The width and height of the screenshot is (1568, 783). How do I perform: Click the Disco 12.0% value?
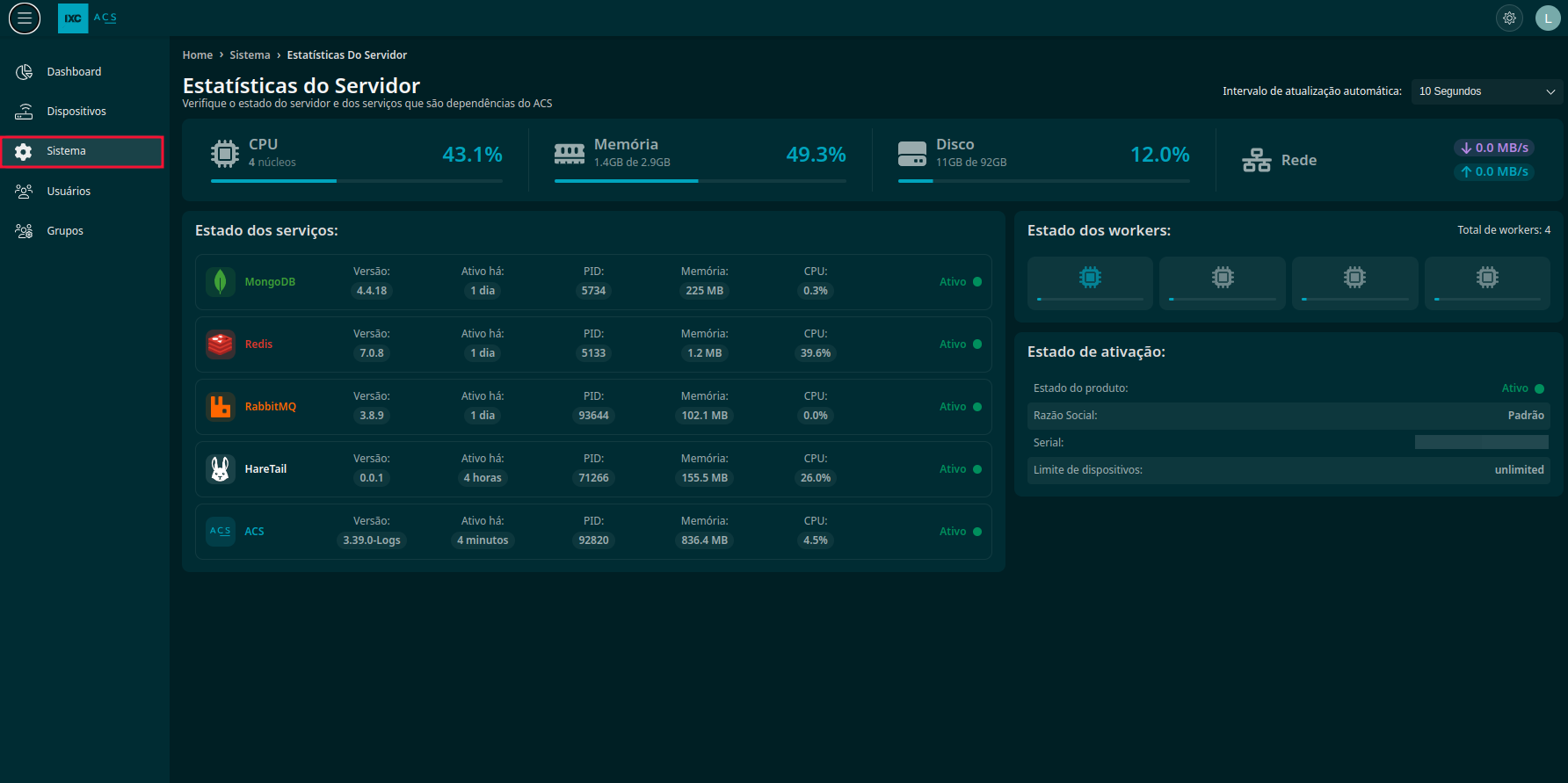point(1159,155)
